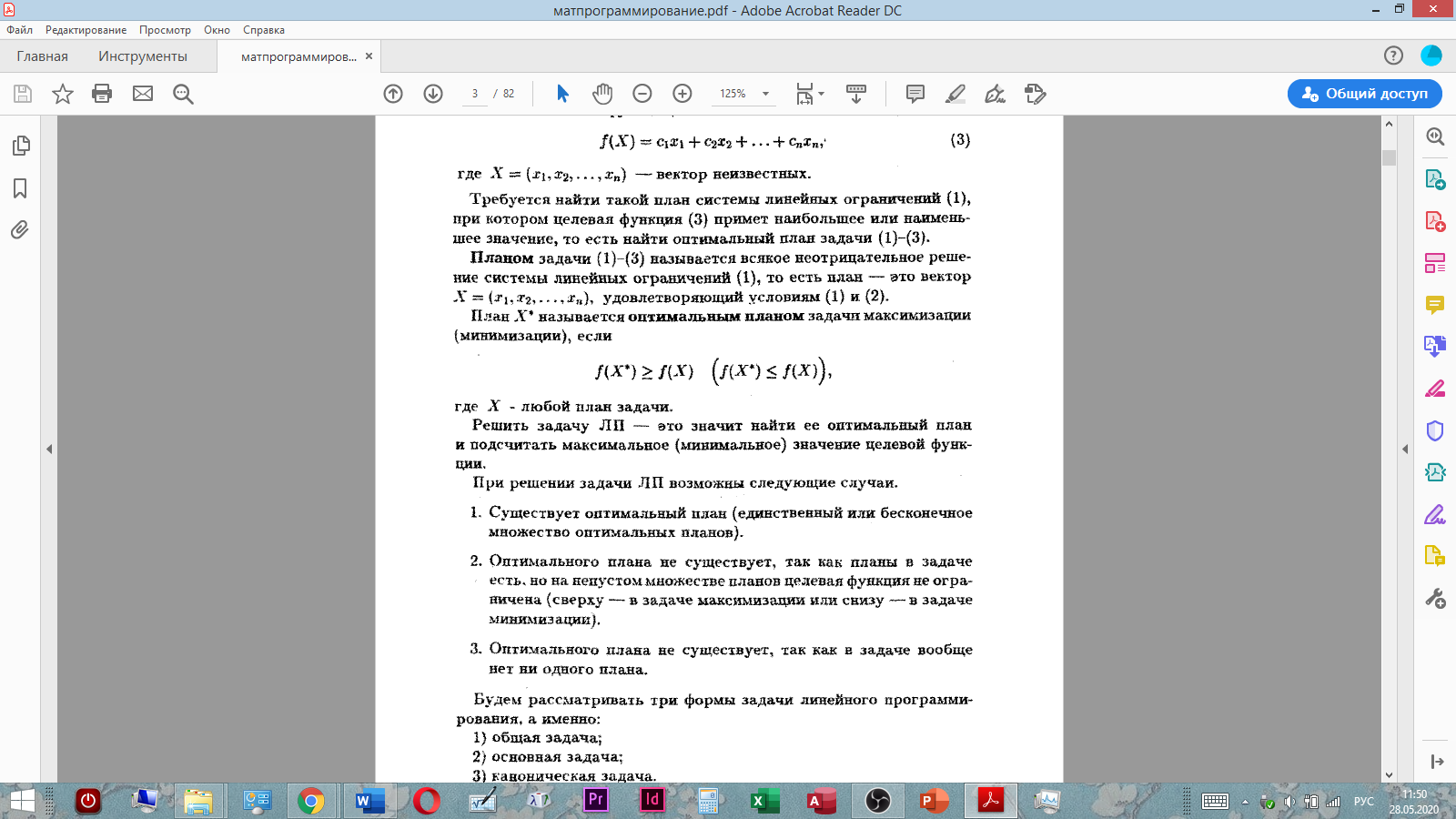Open the Compress PDF tool
This screenshot has width=1456, height=819.
pyautogui.click(x=1435, y=472)
